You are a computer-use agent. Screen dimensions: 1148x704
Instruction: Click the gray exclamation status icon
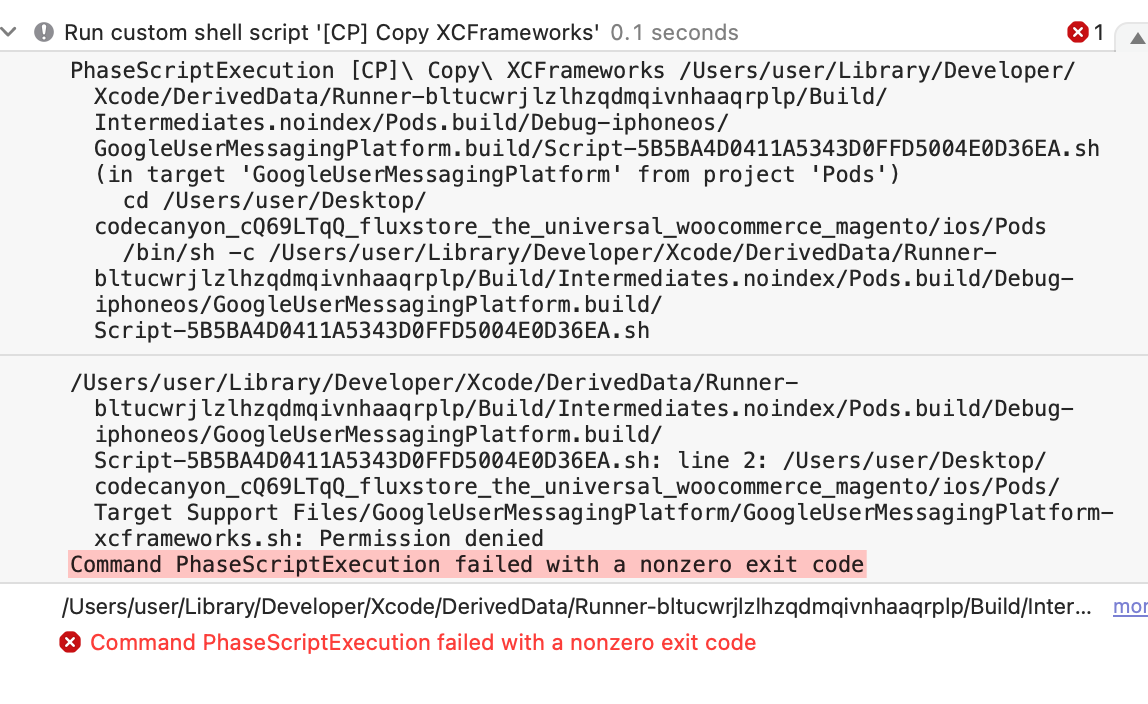point(44,32)
